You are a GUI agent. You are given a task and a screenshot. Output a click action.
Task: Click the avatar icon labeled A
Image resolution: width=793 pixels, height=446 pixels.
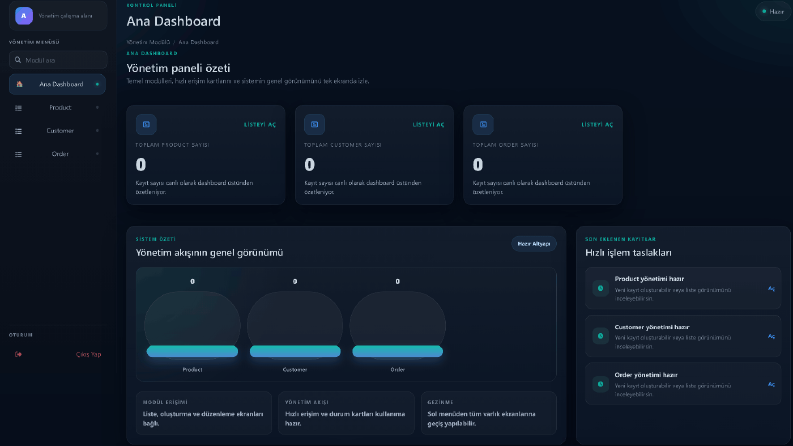(x=24, y=16)
